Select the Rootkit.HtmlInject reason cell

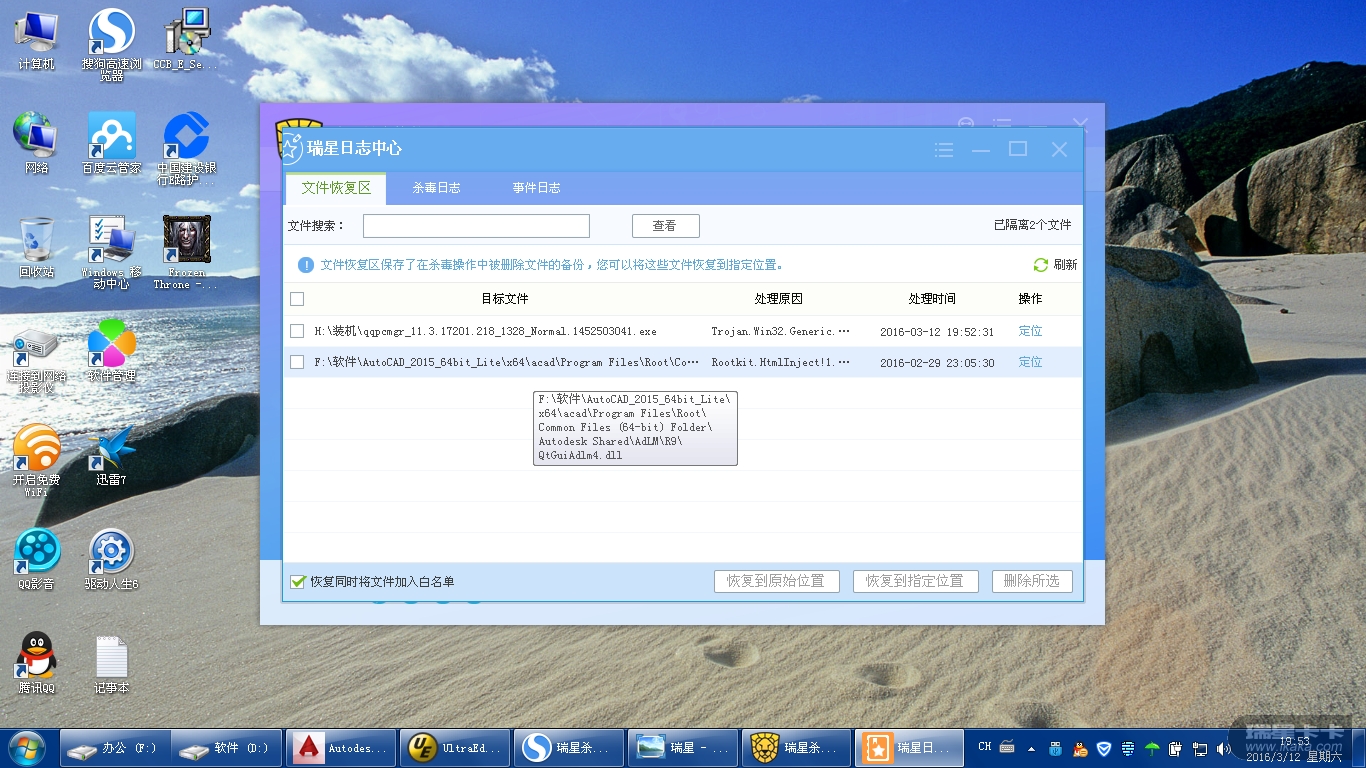(781, 362)
